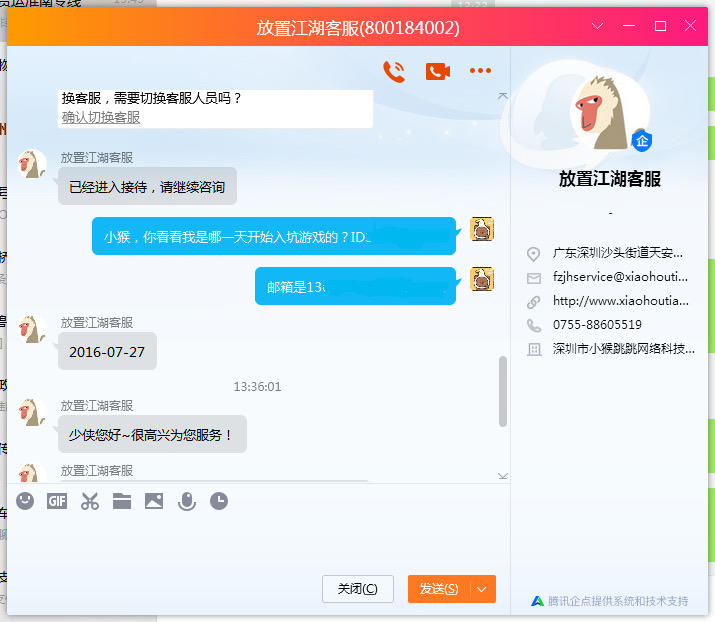The width and height of the screenshot is (715, 622).
Task: Open the fzjhservice@xiaohouti... email address
Action: coord(620,277)
